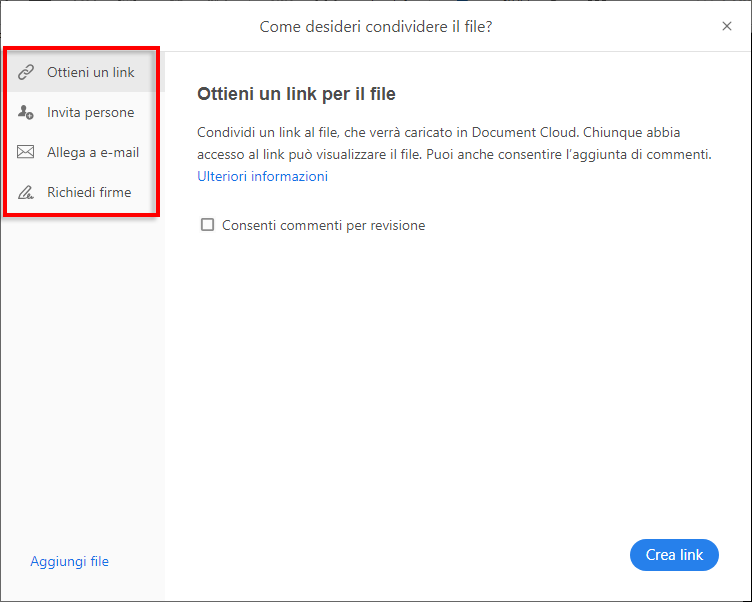This screenshot has height=602, width=752.
Task: Open the 'Invita persone' section
Action: [90, 113]
